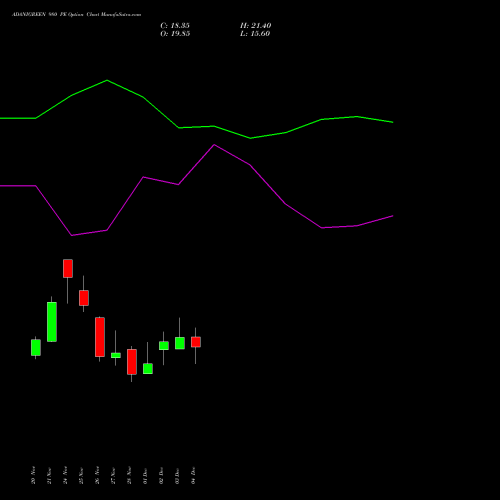The width and height of the screenshot is (500, 500).
Task: Select the long red candle for 26 Nov
Action: (x=100, y=337)
